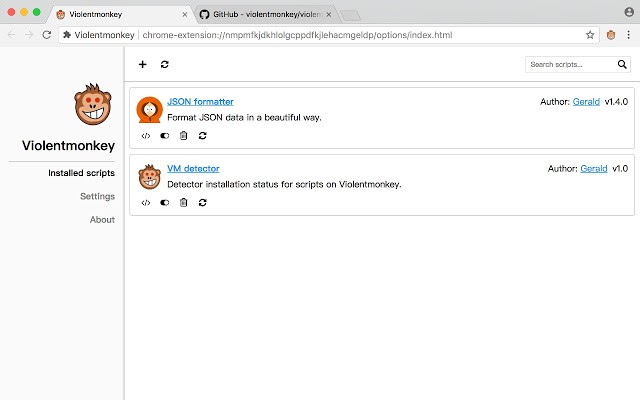The height and width of the screenshot is (400, 640).
Task: Click the plus icon to add new script
Action: [x=142, y=65]
